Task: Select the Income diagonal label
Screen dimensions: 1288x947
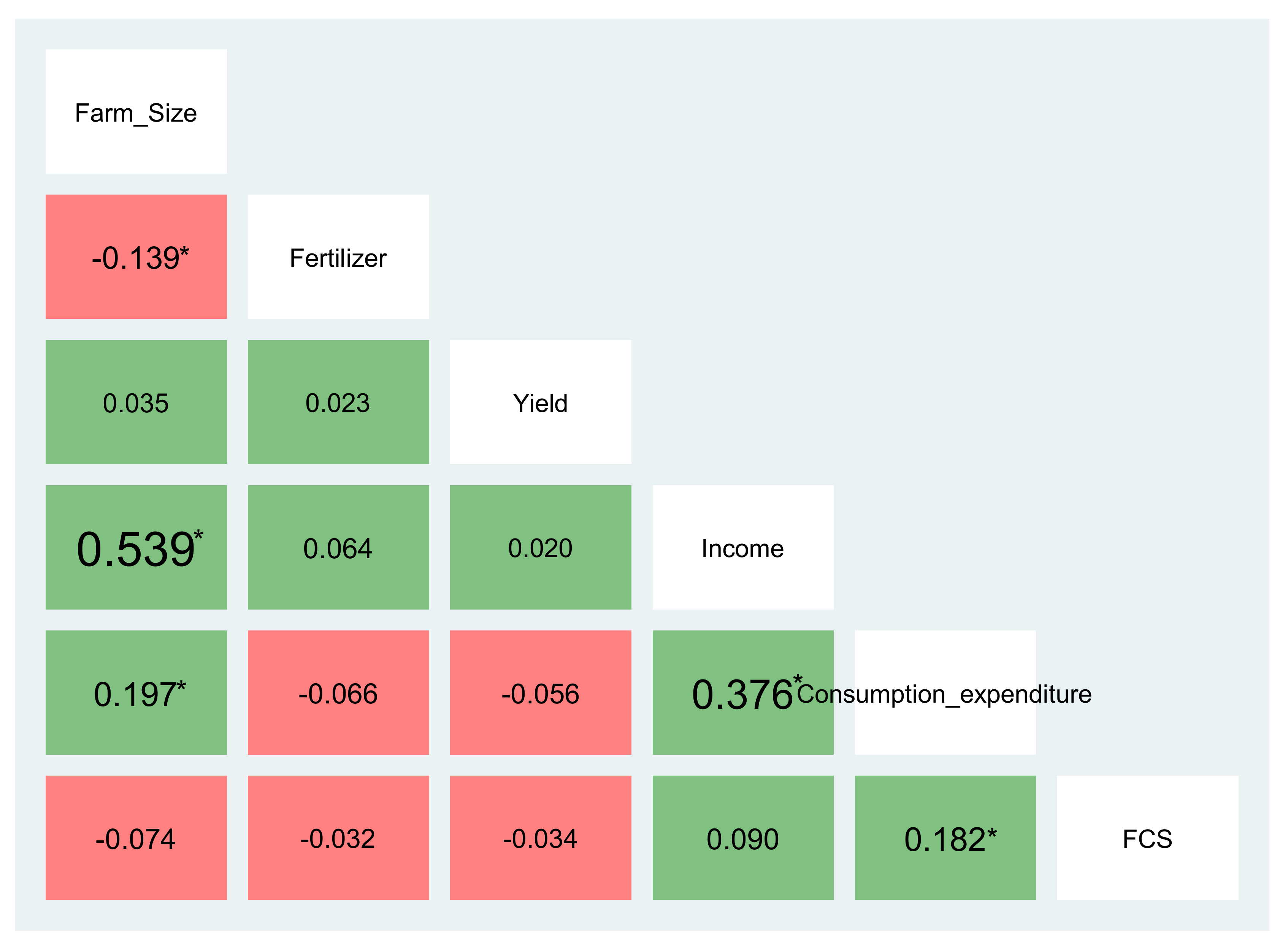Action: click(742, 548)
